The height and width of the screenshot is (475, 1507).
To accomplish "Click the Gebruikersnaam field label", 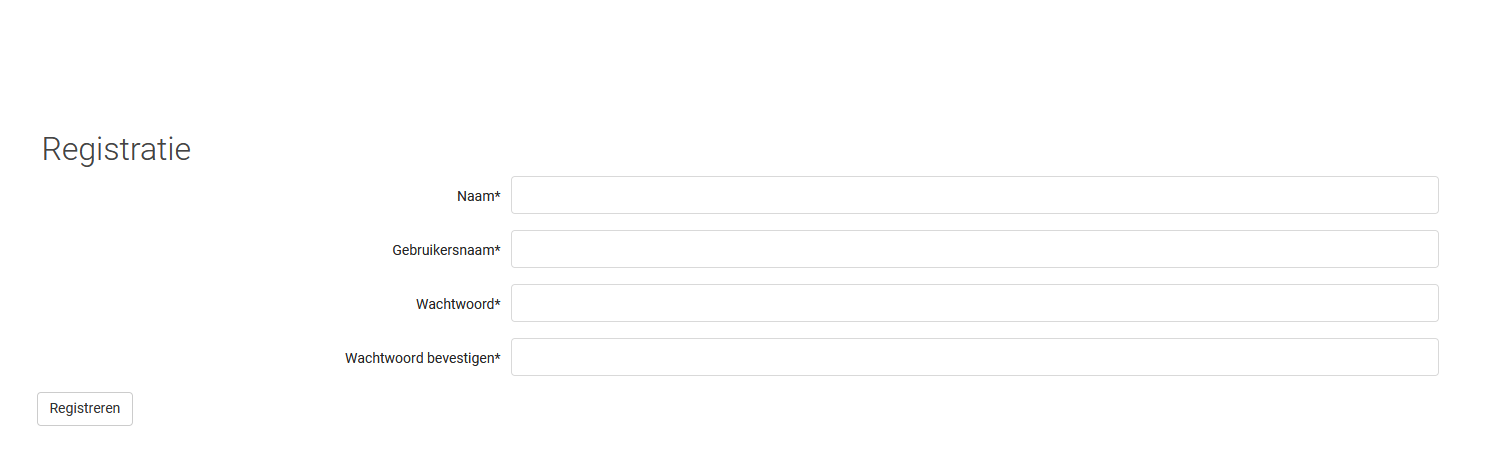I will point(443,250).
